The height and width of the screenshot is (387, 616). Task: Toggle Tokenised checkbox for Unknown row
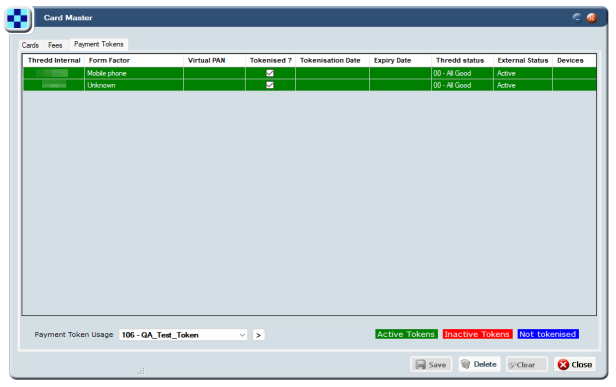click(x=270, y=85)
